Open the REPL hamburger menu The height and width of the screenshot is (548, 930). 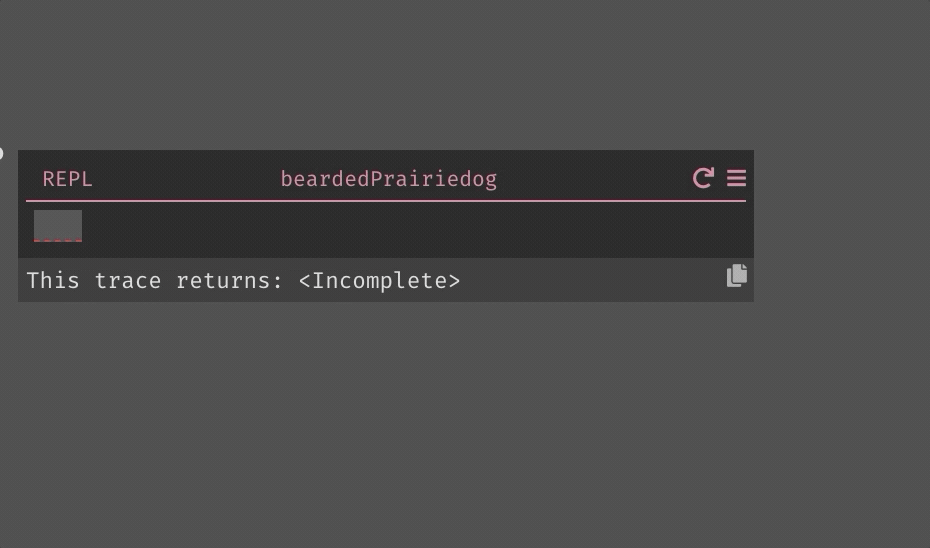736,178
